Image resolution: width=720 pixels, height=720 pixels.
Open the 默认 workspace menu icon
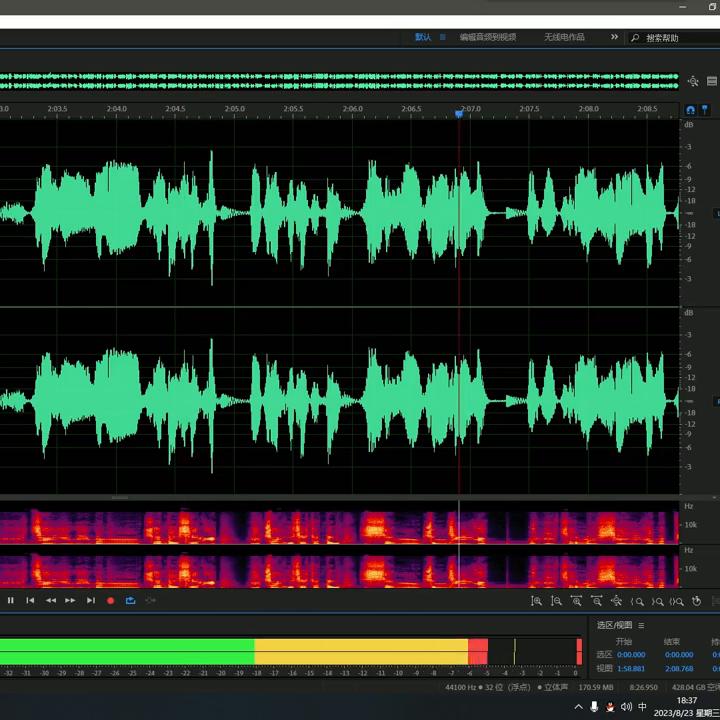click(x=443, y=37)
